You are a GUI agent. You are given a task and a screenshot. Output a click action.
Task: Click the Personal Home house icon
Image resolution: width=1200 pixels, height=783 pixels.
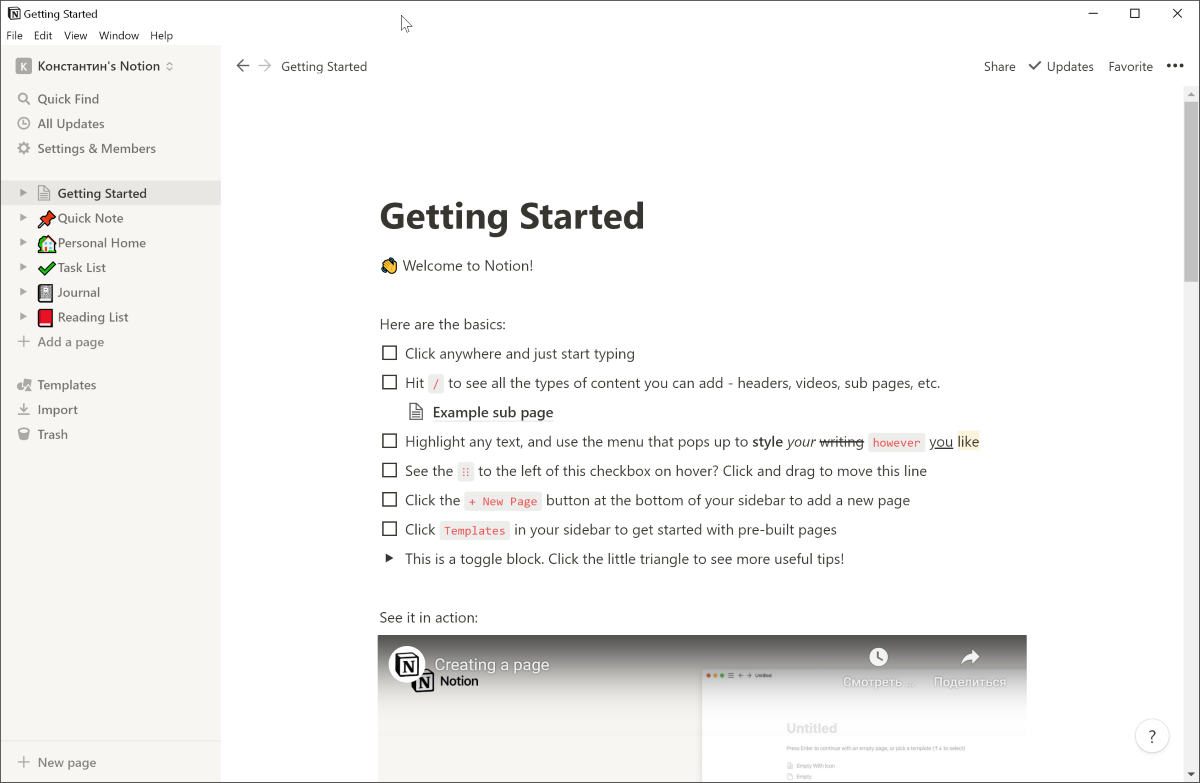46,243
